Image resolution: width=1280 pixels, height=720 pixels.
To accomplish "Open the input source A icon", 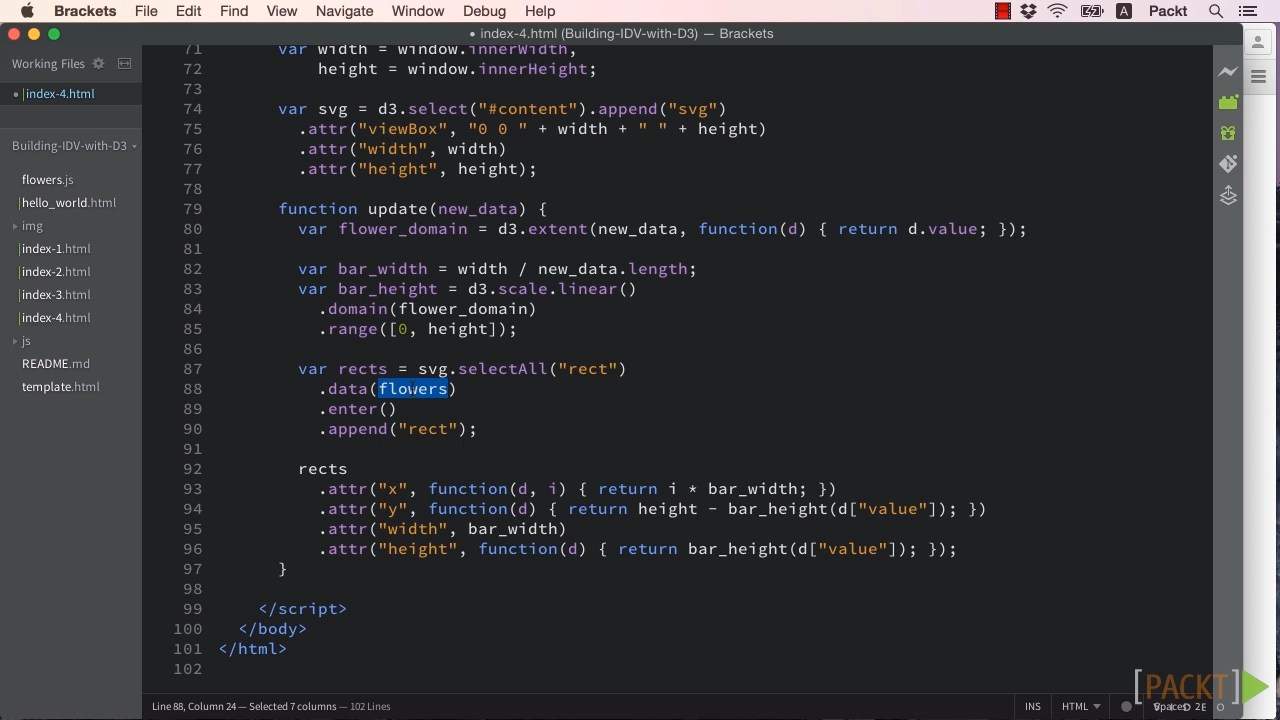I will [x=1124, y=11].
